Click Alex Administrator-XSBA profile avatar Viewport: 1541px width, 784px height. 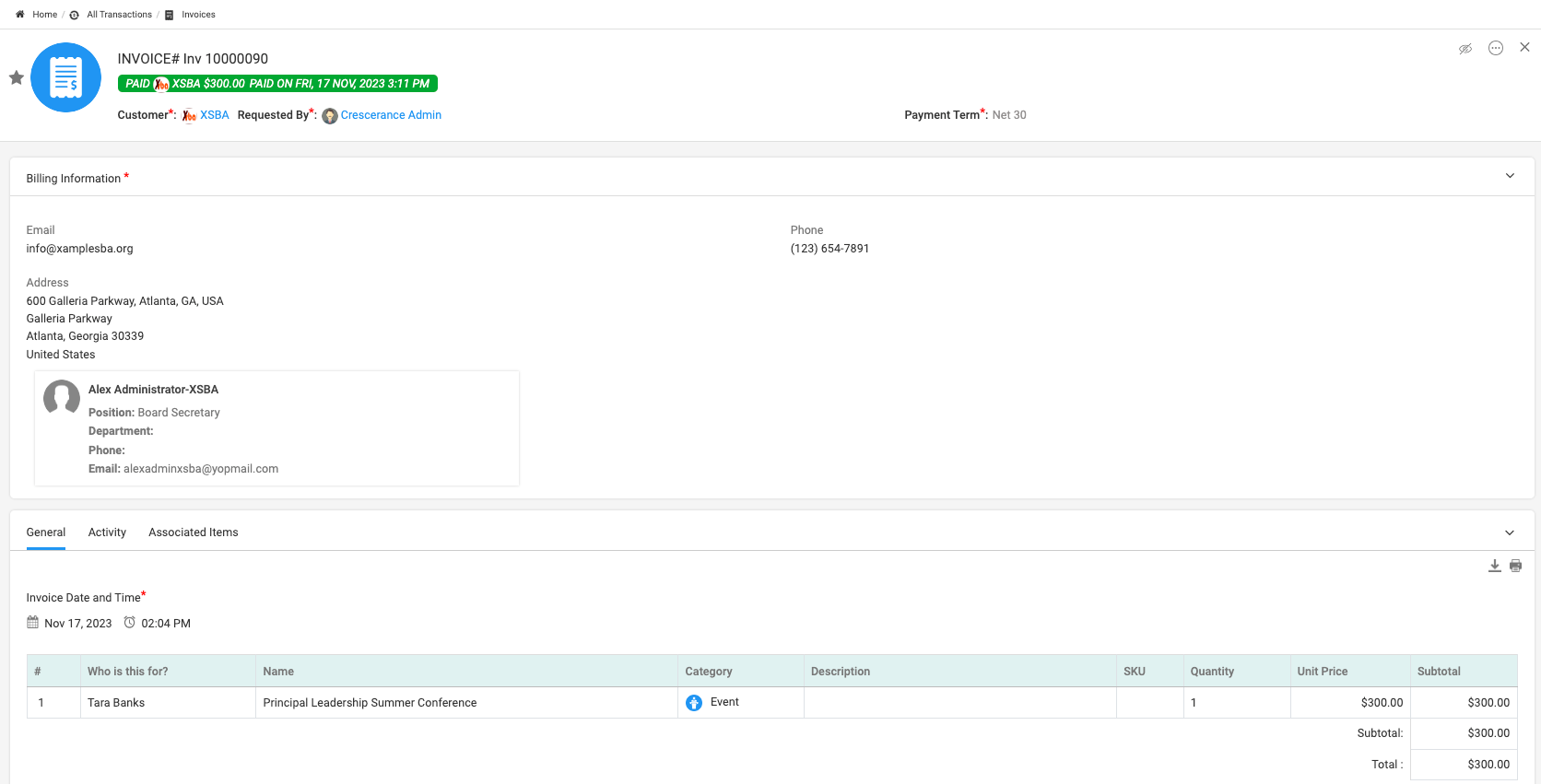62,398
